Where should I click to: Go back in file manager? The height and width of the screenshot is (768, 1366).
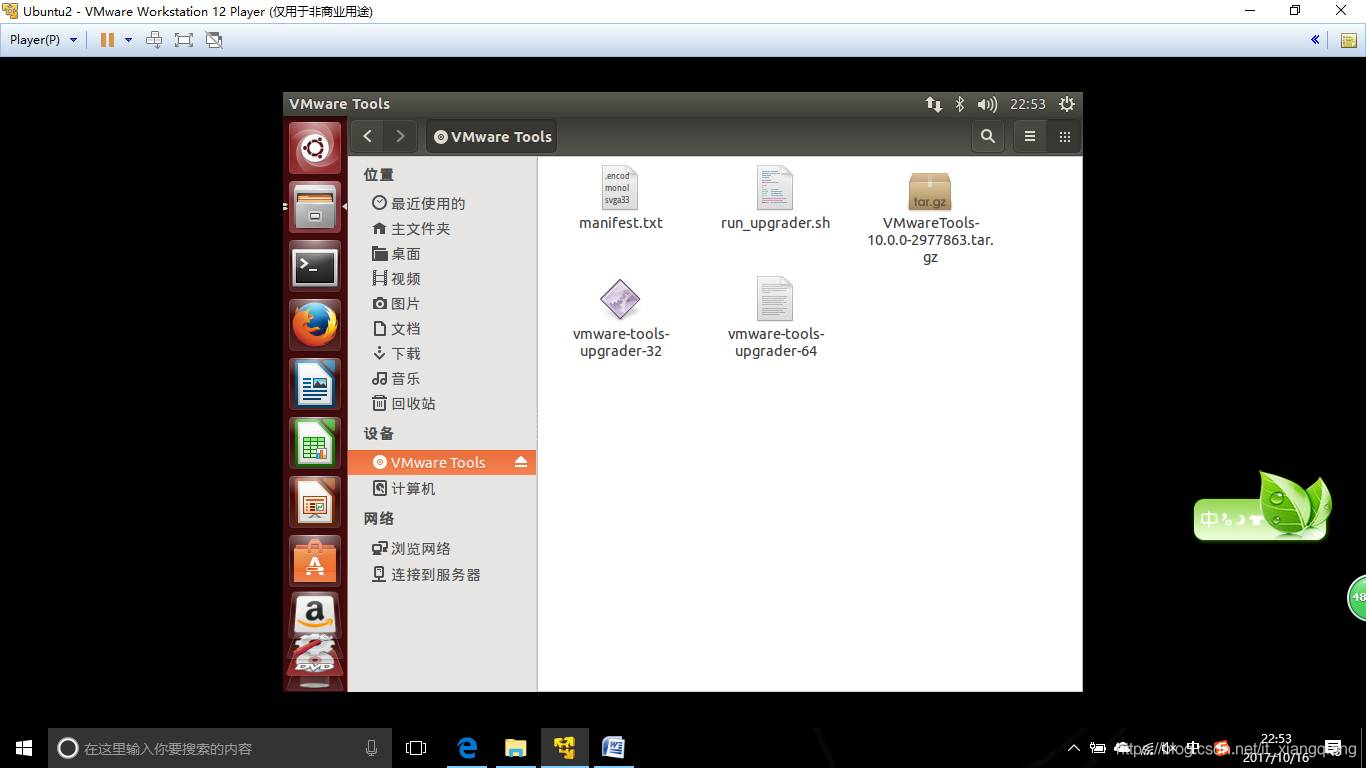coord(368,136)
